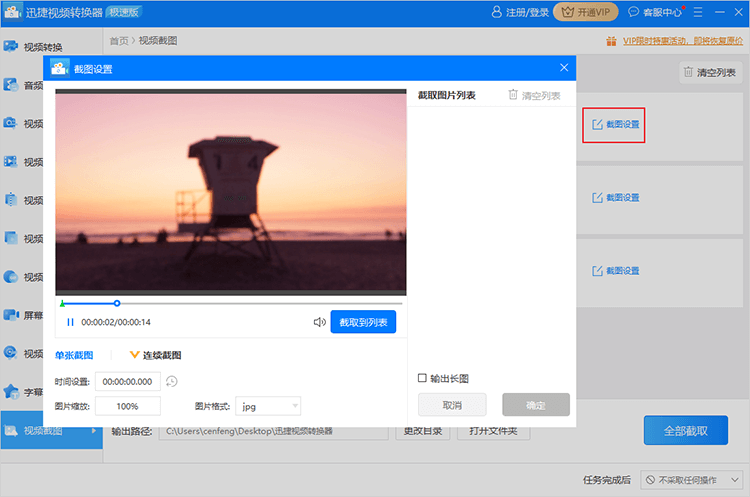Viewport: 750px width, 497px height.
Task: Click the 注册/登录 user icon
Action: click(497, 13)
